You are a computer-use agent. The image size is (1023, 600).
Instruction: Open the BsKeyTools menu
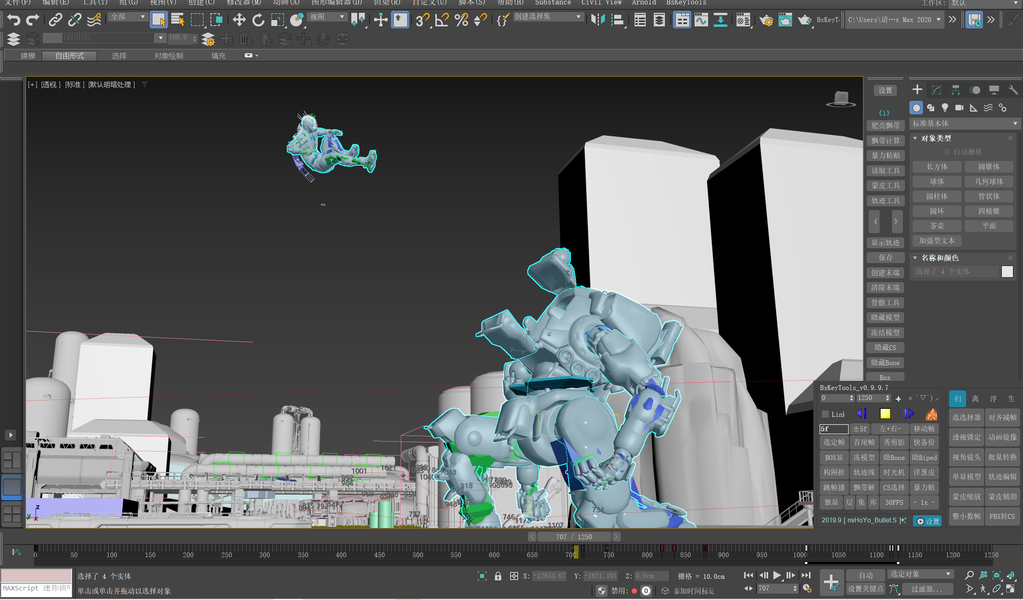[686, 3]
